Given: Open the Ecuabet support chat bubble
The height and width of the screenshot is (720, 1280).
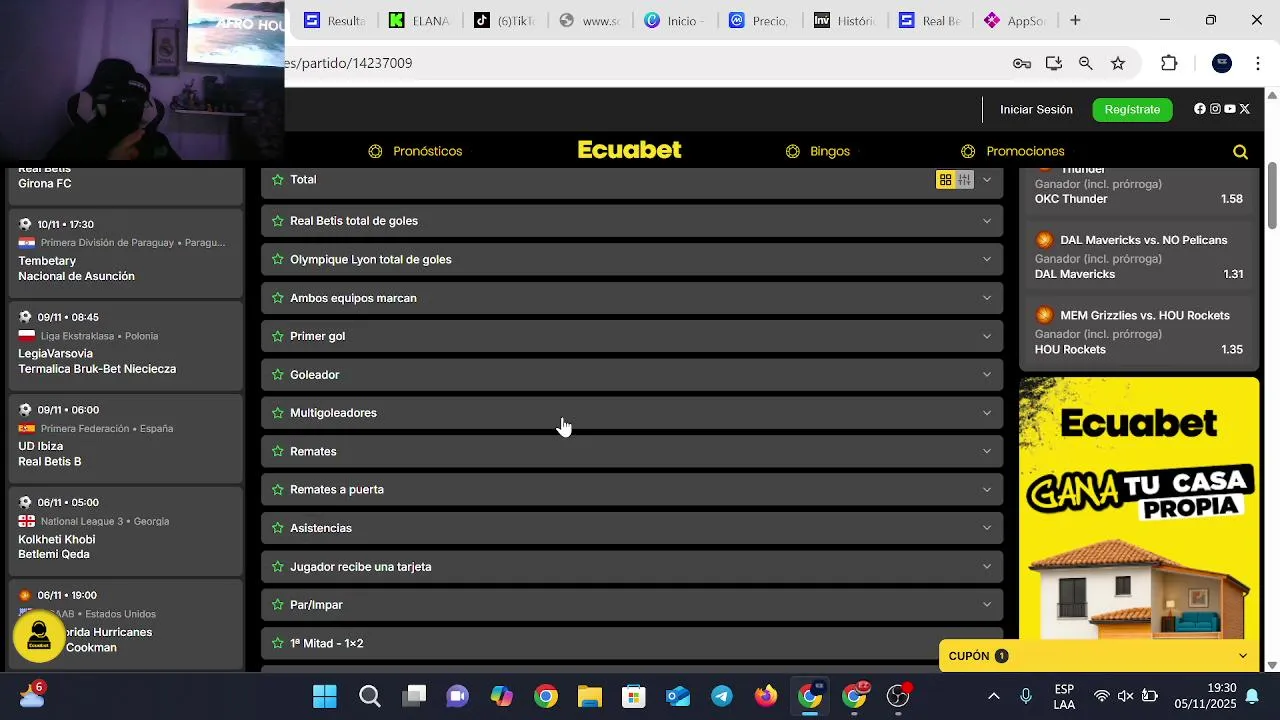Looking at the screenshot, I should [x=39, y=636].
